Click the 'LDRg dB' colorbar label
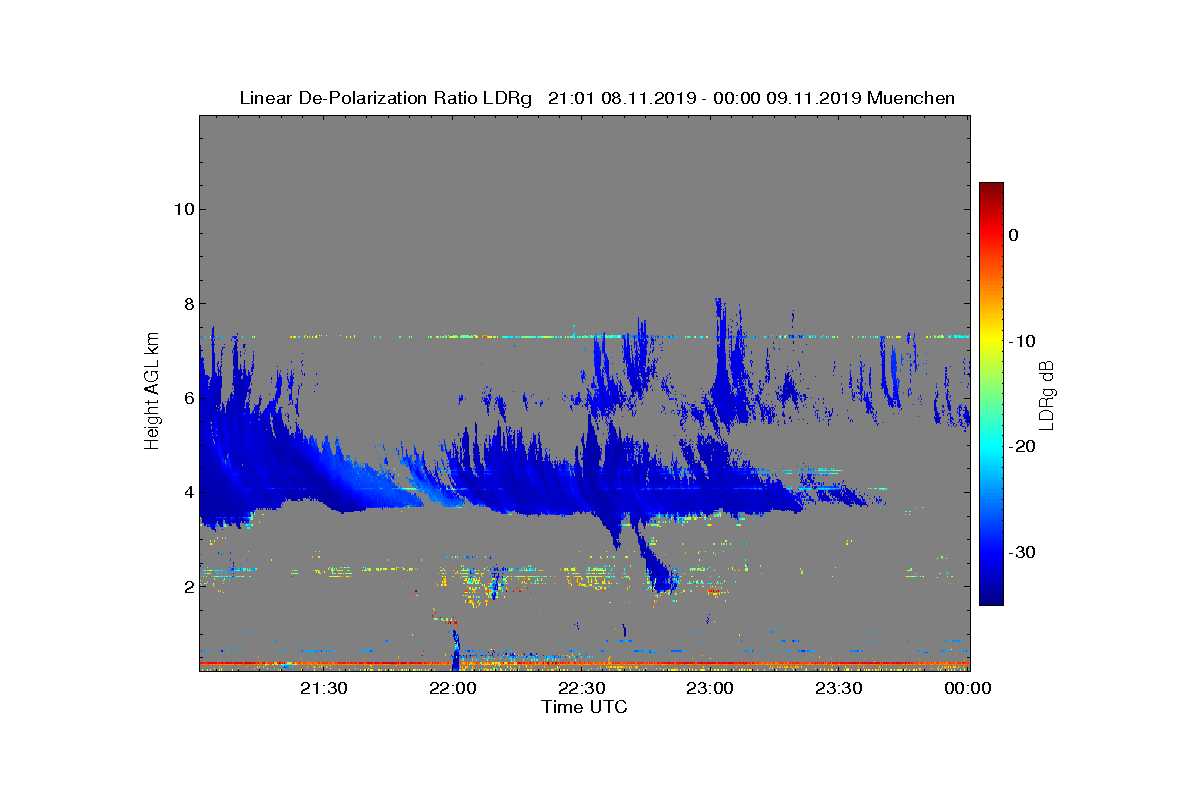 tap(1048, 394)
